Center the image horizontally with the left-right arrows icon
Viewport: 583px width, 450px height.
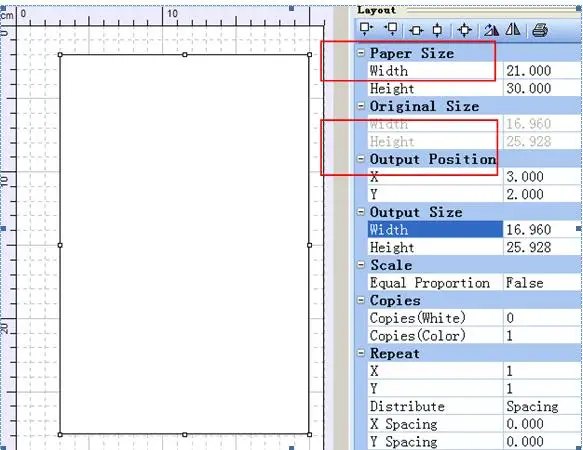(x=416, y=30)
